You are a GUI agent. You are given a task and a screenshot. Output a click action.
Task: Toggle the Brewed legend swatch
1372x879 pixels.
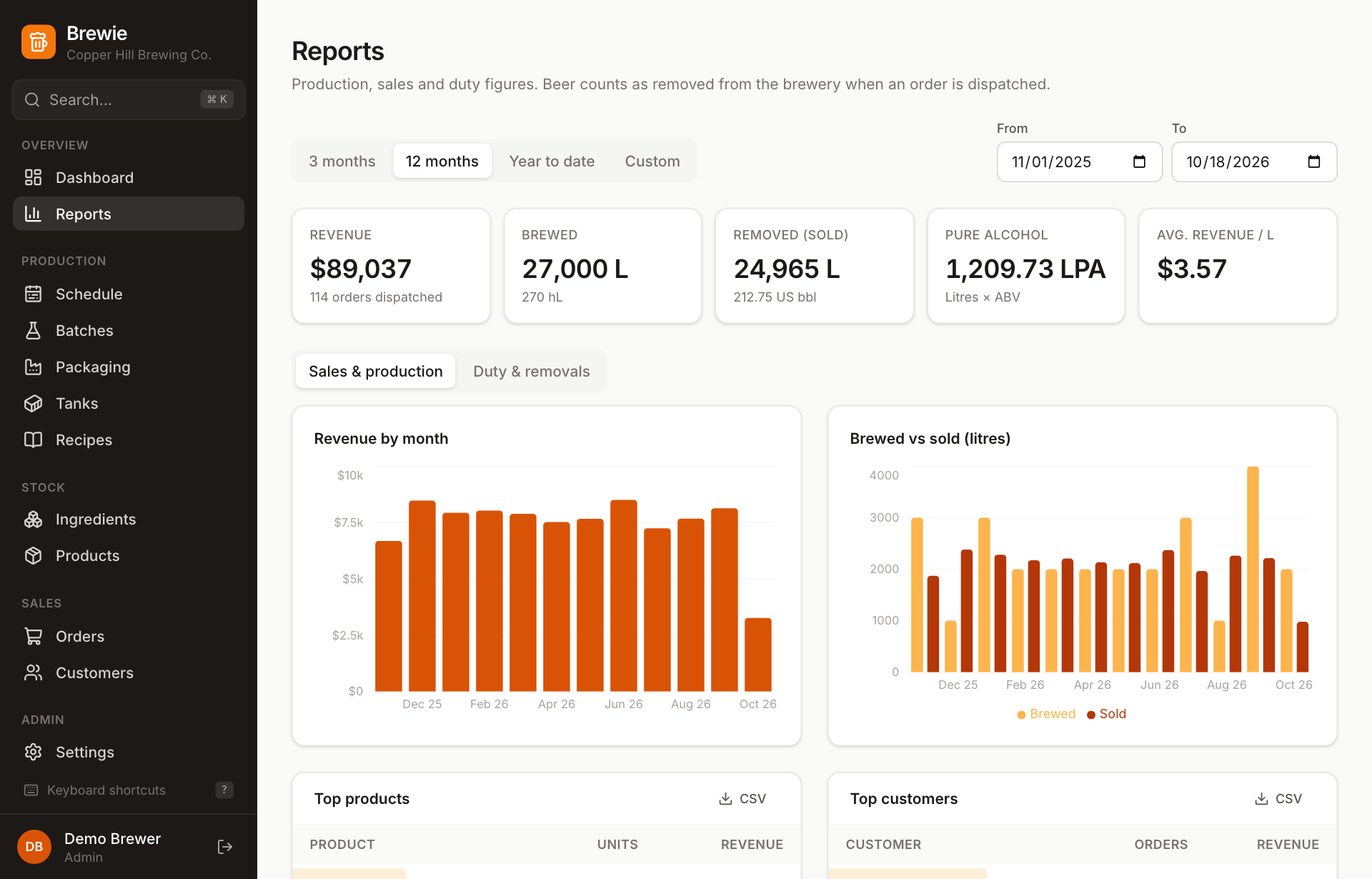tap(1021, 715)
